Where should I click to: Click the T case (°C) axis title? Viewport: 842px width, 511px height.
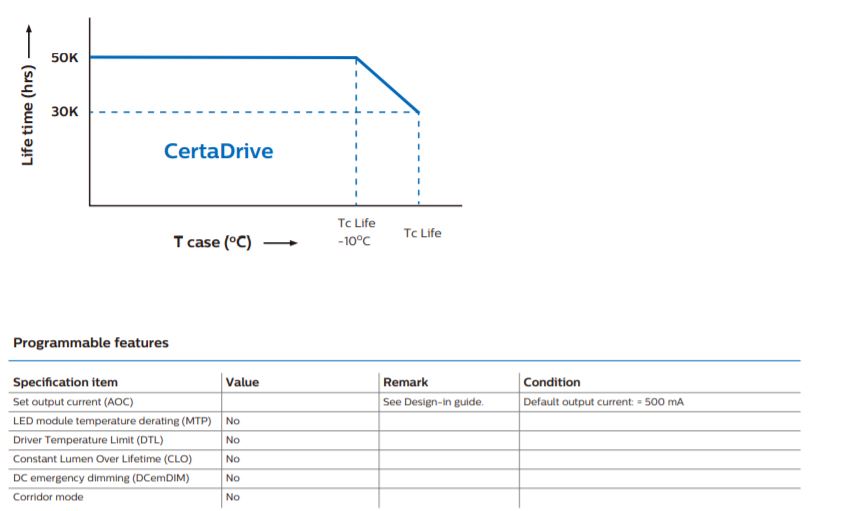213,242
